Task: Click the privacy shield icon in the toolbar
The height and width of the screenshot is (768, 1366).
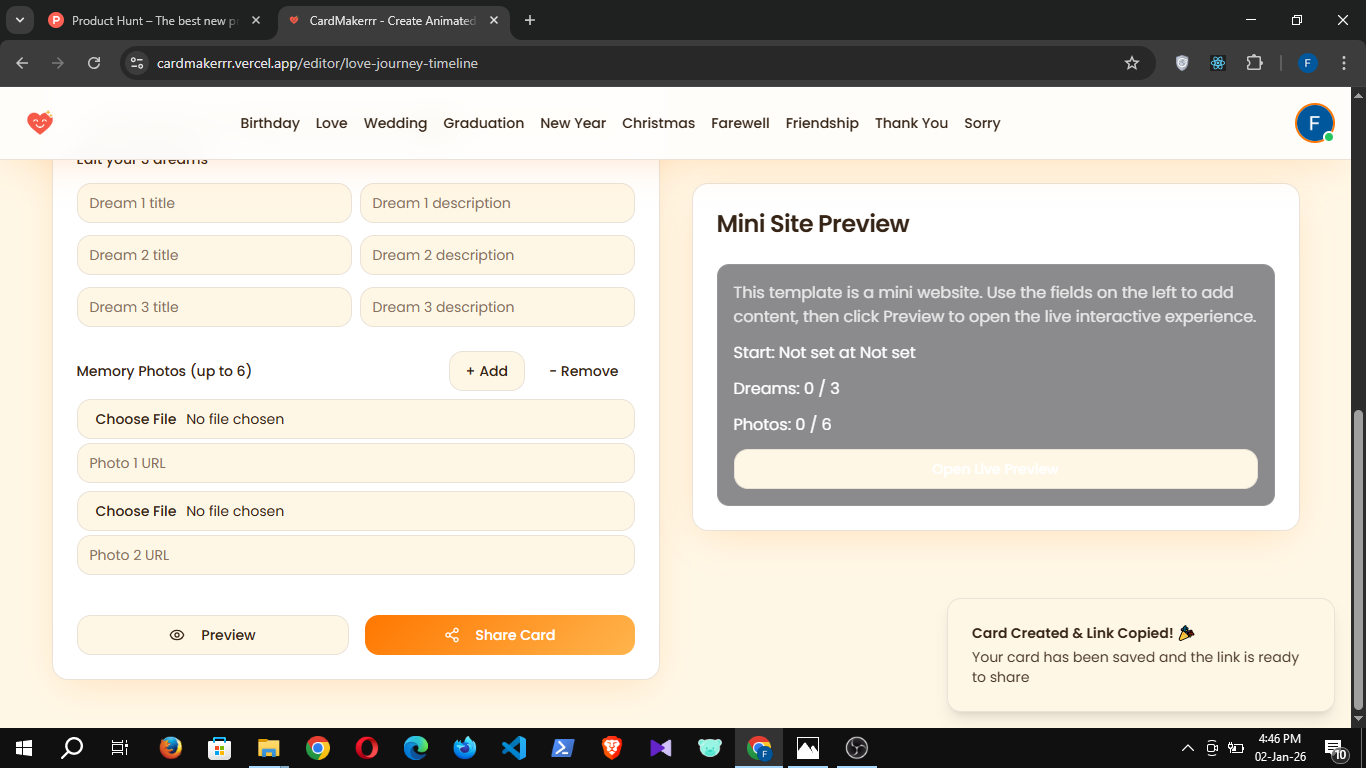Action: point(1182,63)
